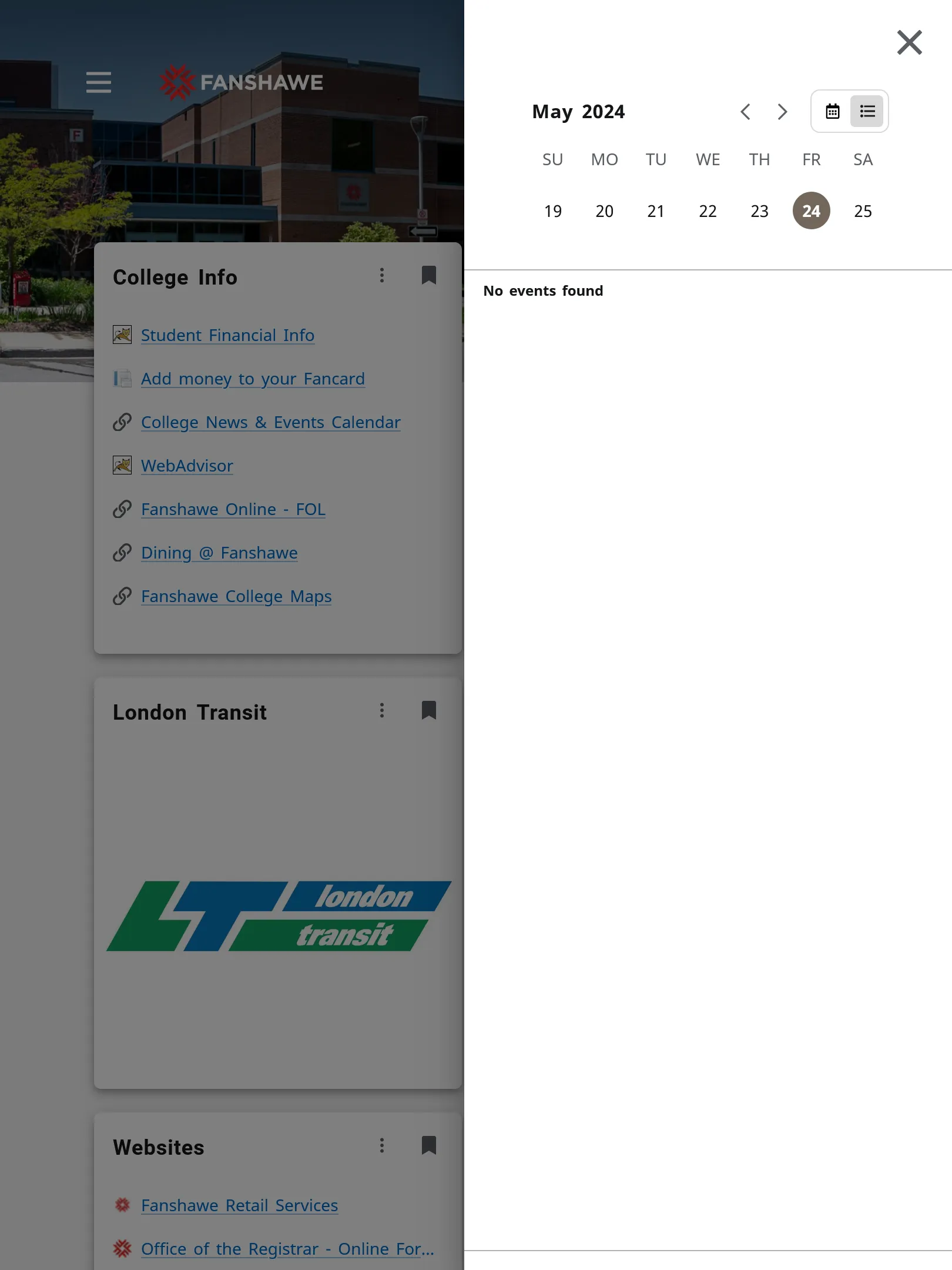Click chain icon beside Dining @ Fanshawe
The width and height of the screenshot is (952, 1270).
[122, 553]
